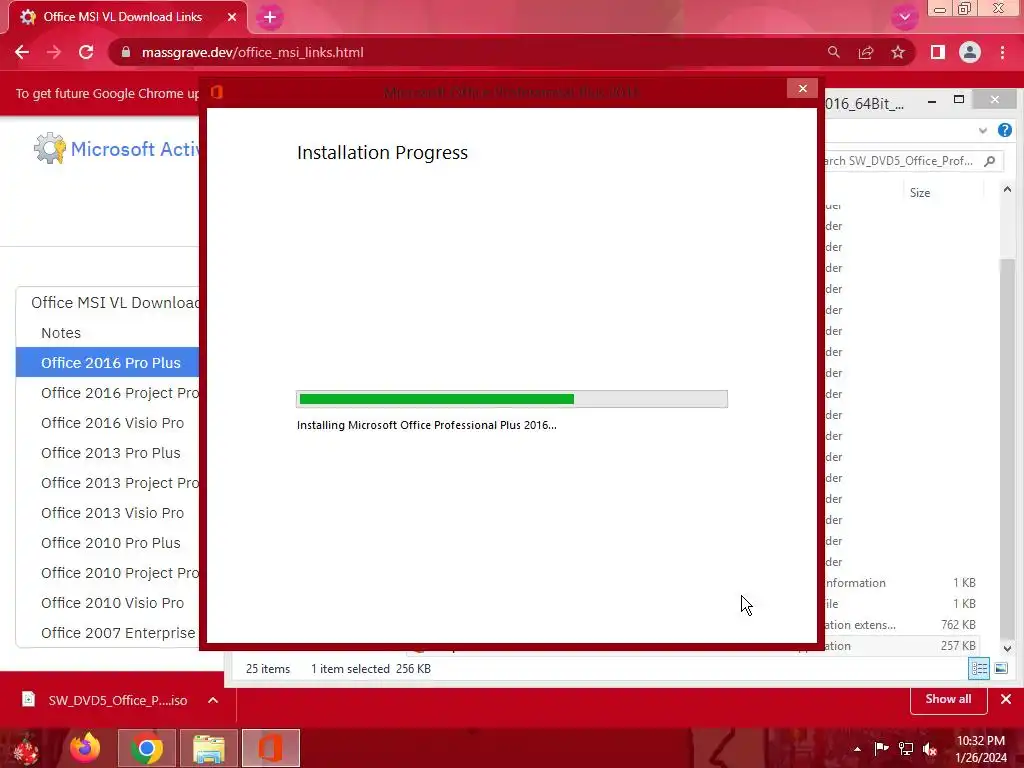Select Office 2016 Visio Pro entry
This screenshot has width=1024, height=768.
pos(112,423)
